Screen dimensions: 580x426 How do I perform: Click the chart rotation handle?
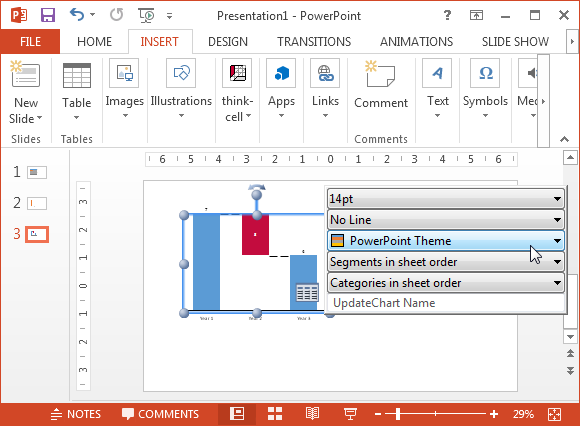[x=256, y=194]
